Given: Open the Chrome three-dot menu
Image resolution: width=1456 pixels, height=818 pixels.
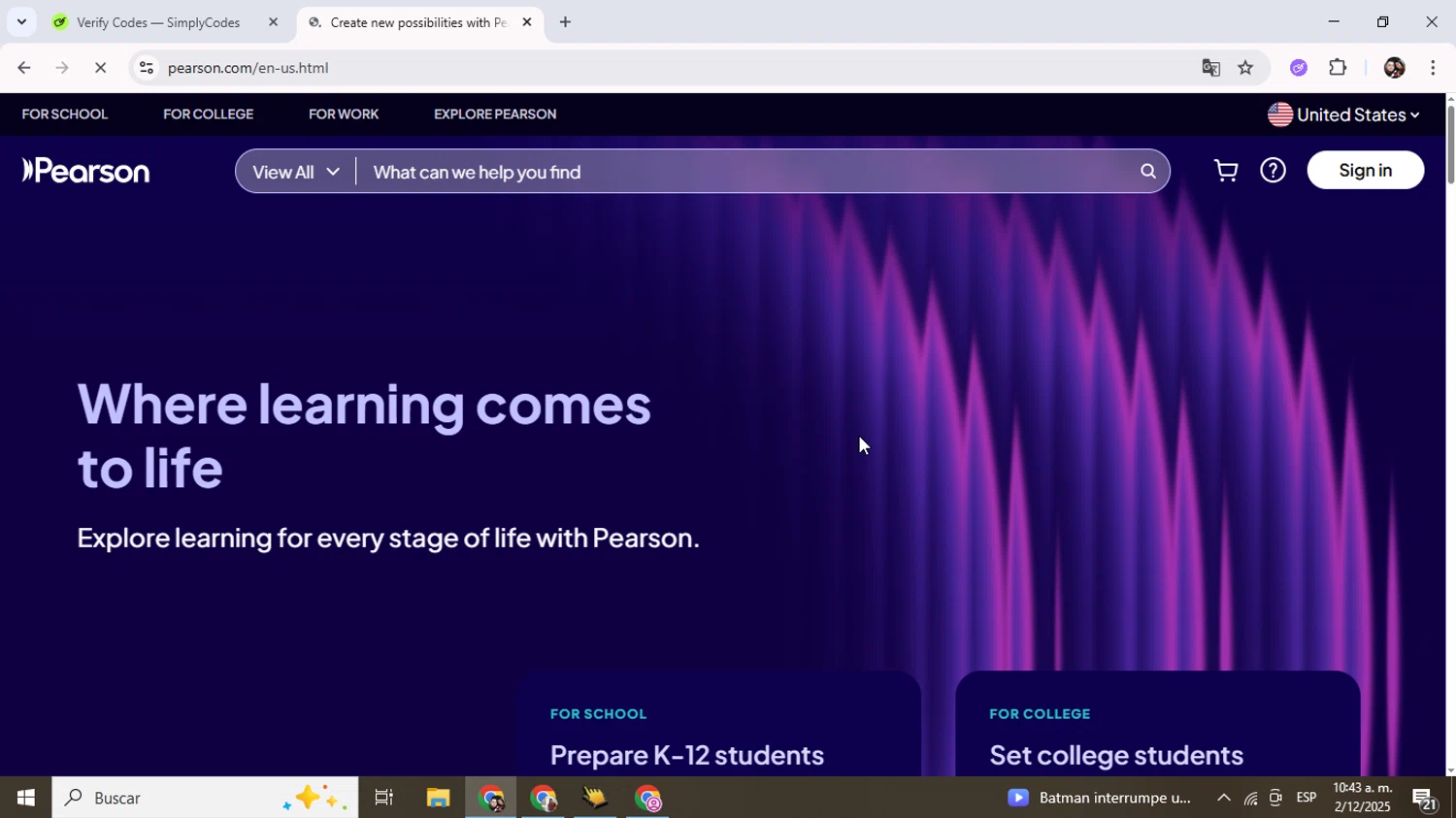Looking at the screenshot, I should [1433, 68].
